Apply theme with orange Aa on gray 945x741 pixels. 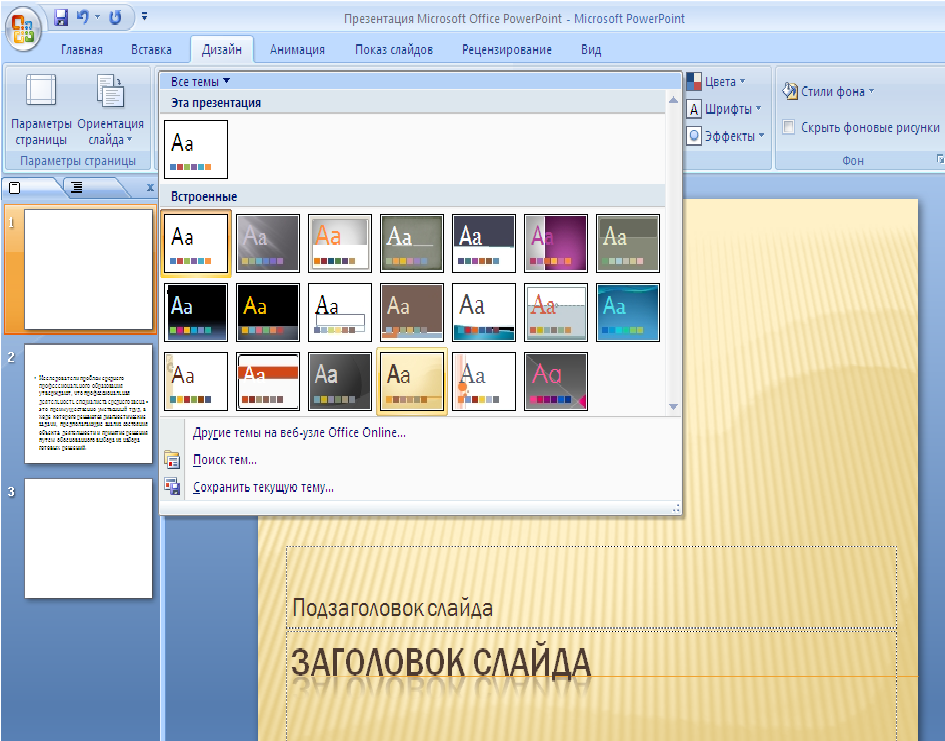(340, 243)
